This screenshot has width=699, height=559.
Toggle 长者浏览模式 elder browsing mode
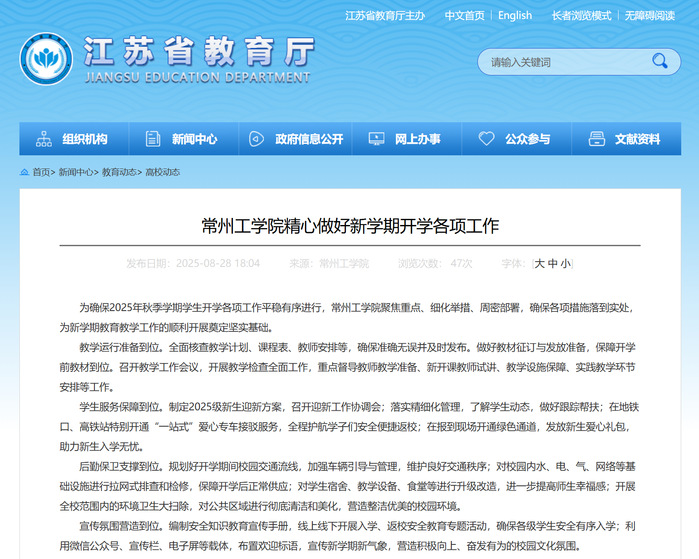[x=581, y=16]
